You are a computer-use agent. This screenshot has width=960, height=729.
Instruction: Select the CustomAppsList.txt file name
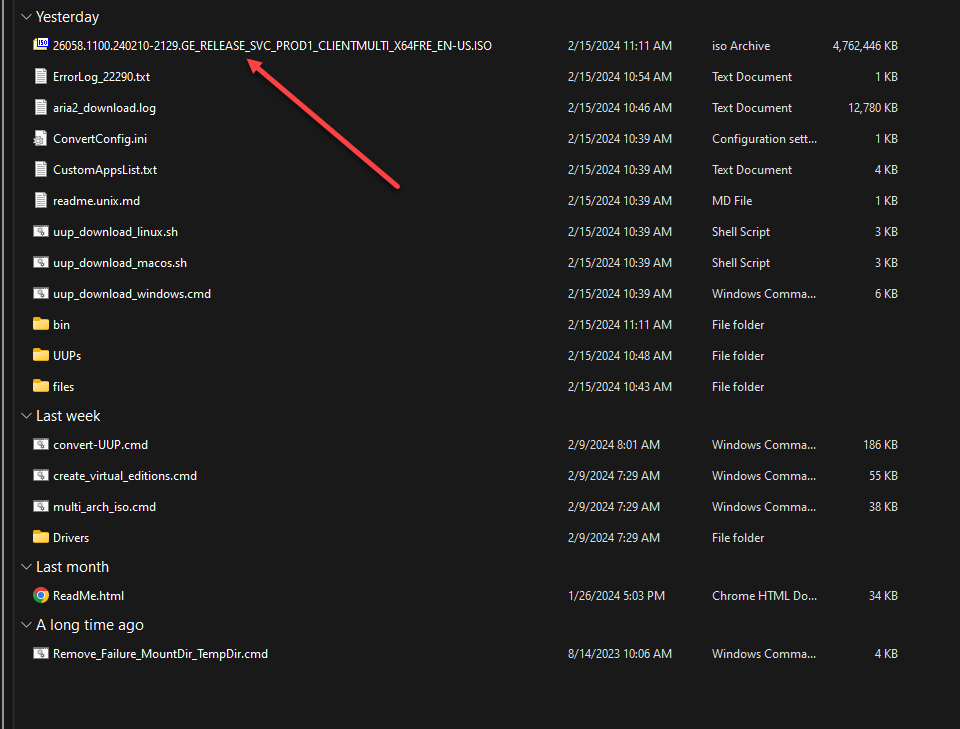(105, 170)
